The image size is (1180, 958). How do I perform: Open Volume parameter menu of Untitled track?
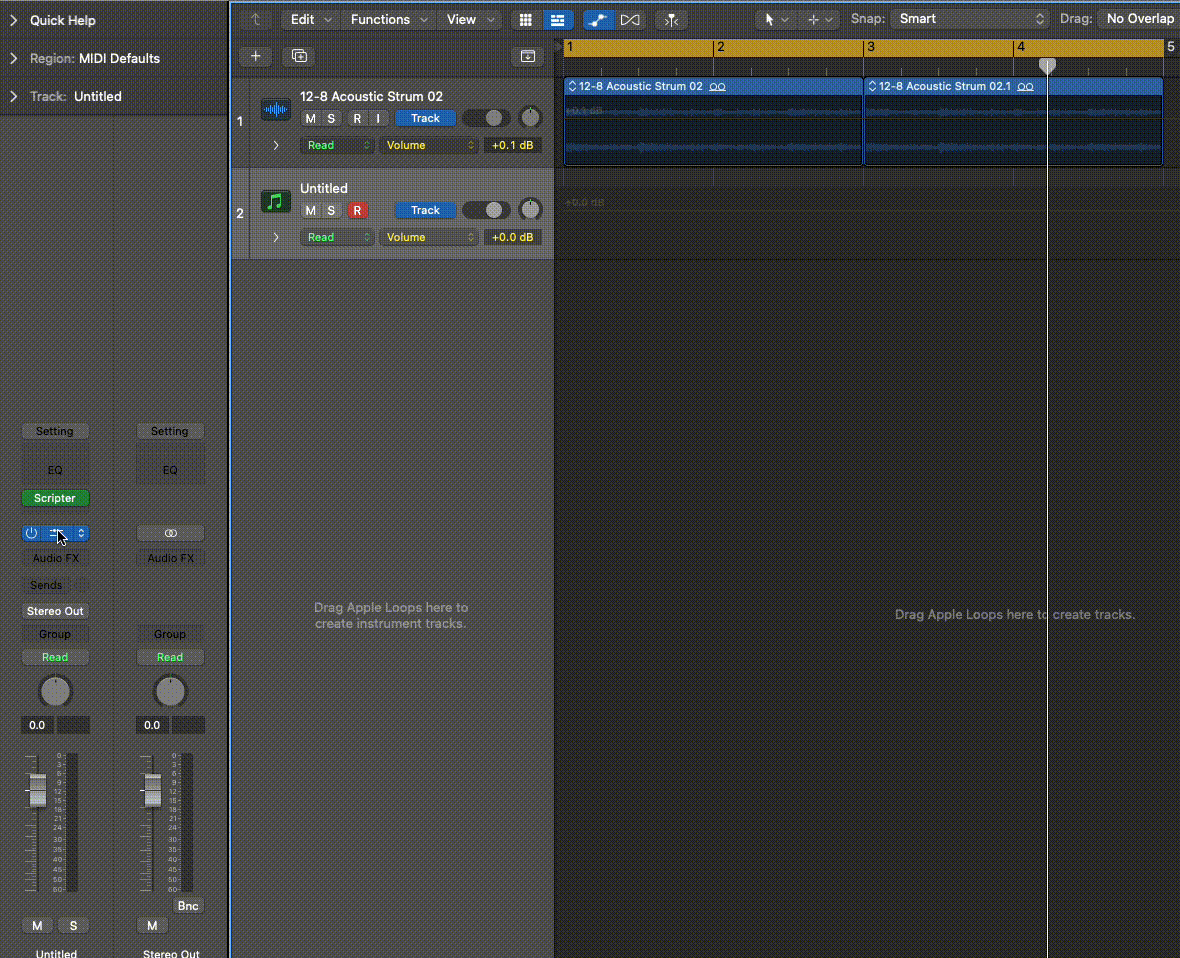(429, 237)
